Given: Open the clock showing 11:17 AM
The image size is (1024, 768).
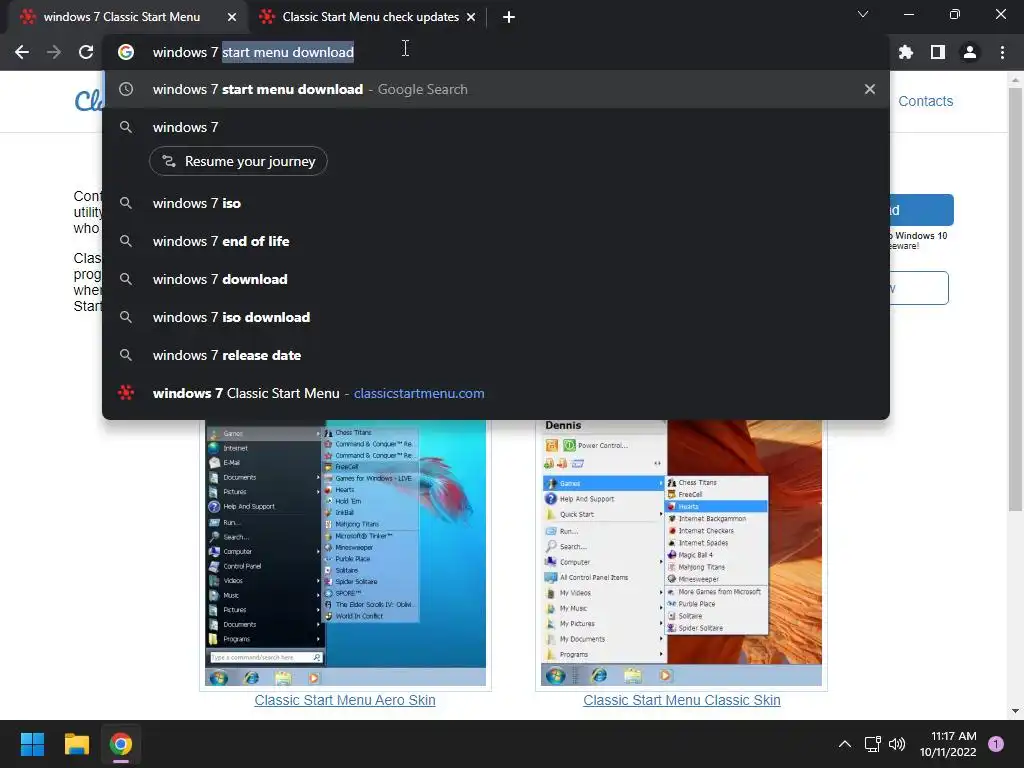Looking at the screenshot, I should click(x=948, y=744).
